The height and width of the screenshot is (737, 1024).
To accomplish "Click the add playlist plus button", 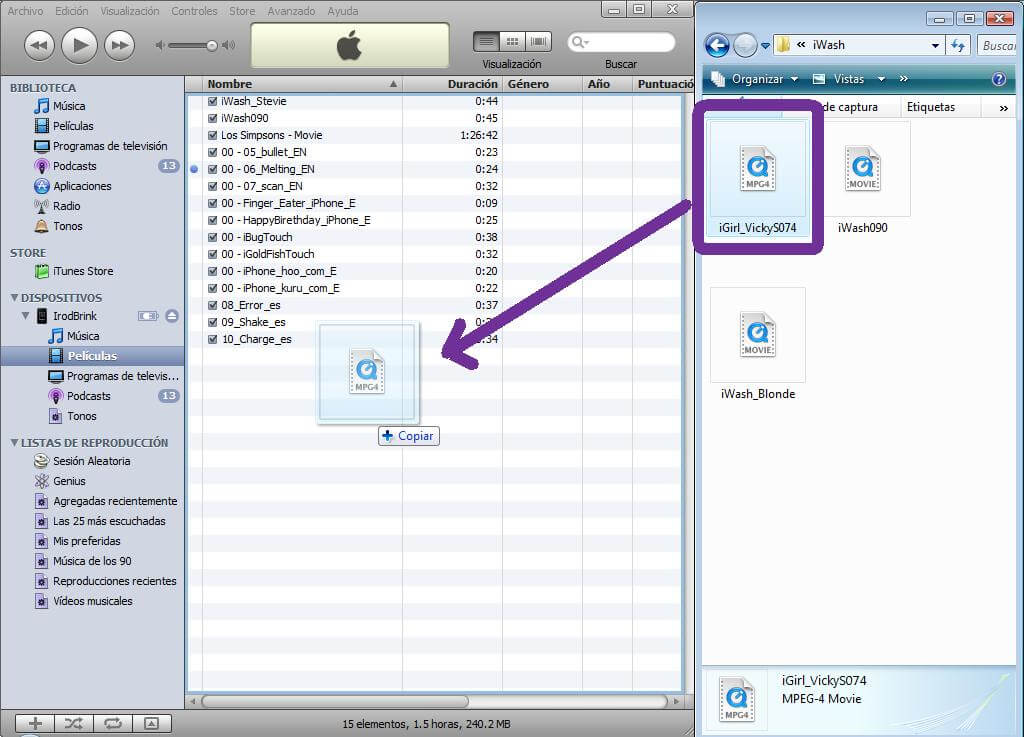I will 35,723.
